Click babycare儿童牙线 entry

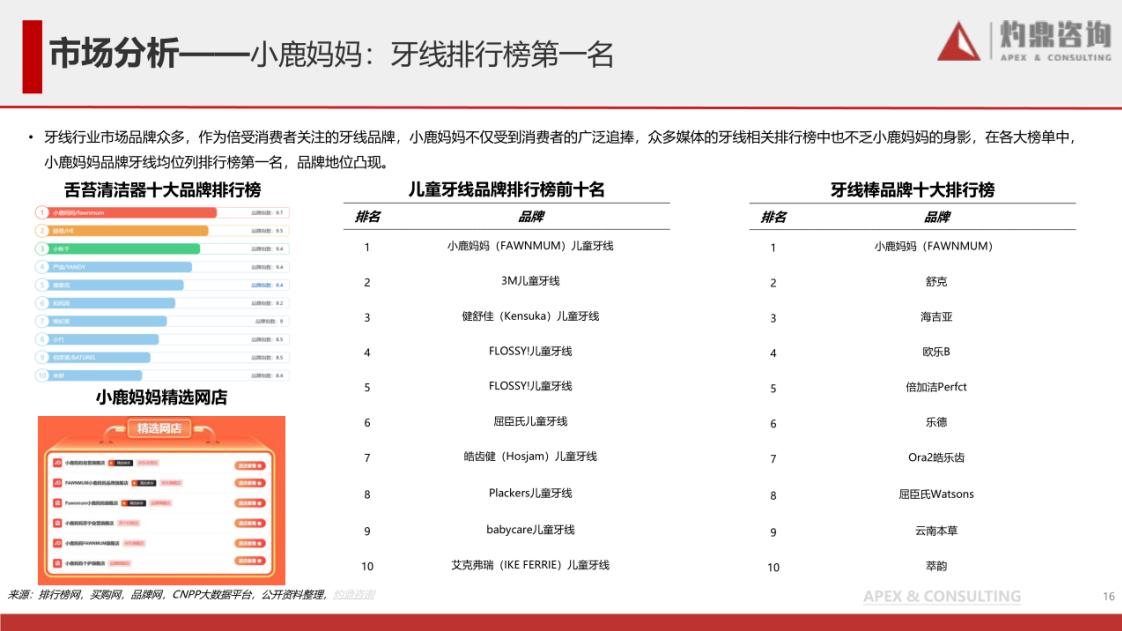(530, 529)
